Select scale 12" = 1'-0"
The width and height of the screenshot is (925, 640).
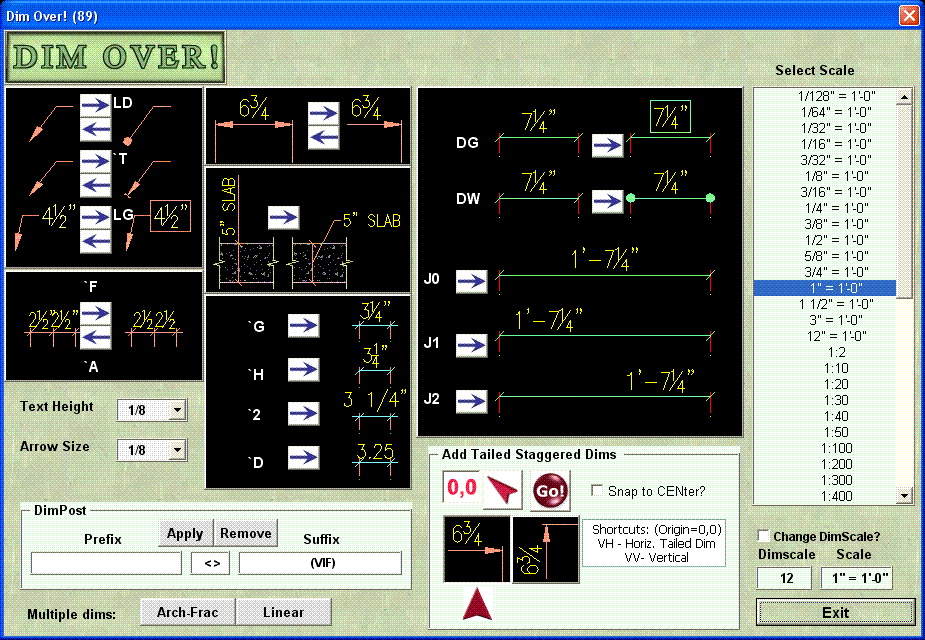pyautogui.click(x=825, y=336)
